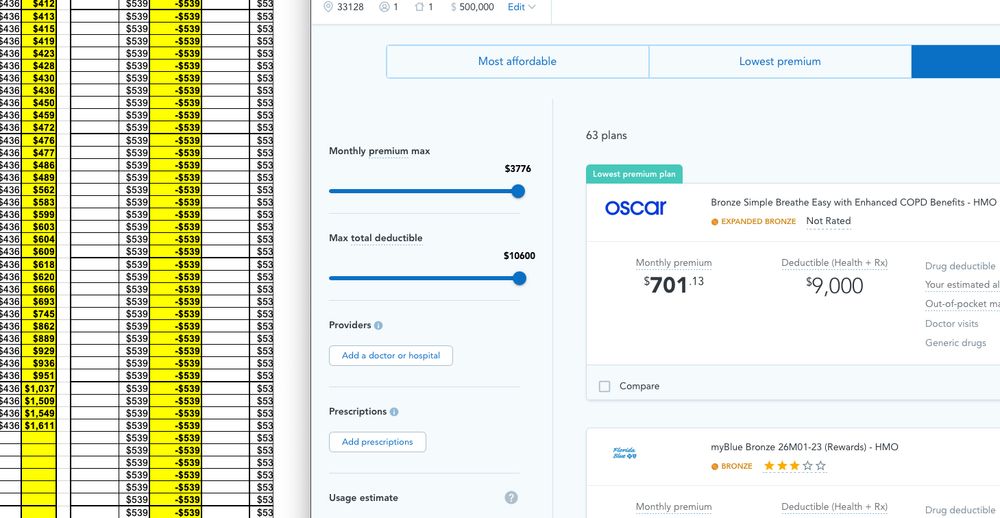The image size is (1000, 518).
Task: Tick the Compare checkbox on the Oscar plan
Action: click(x=605, y=386)
